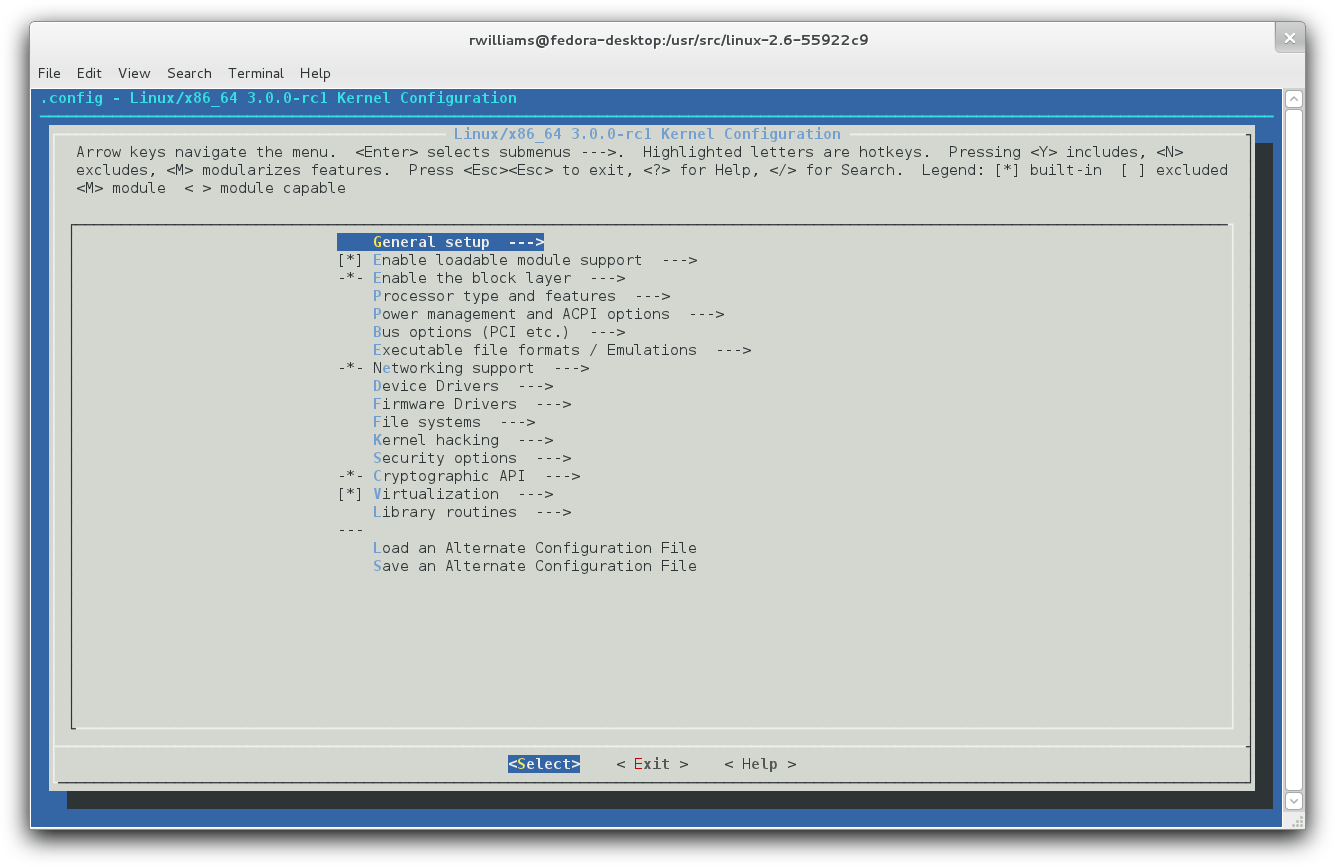
Task: Open Power management and ACPI options
Action: [x=548, y=314]
